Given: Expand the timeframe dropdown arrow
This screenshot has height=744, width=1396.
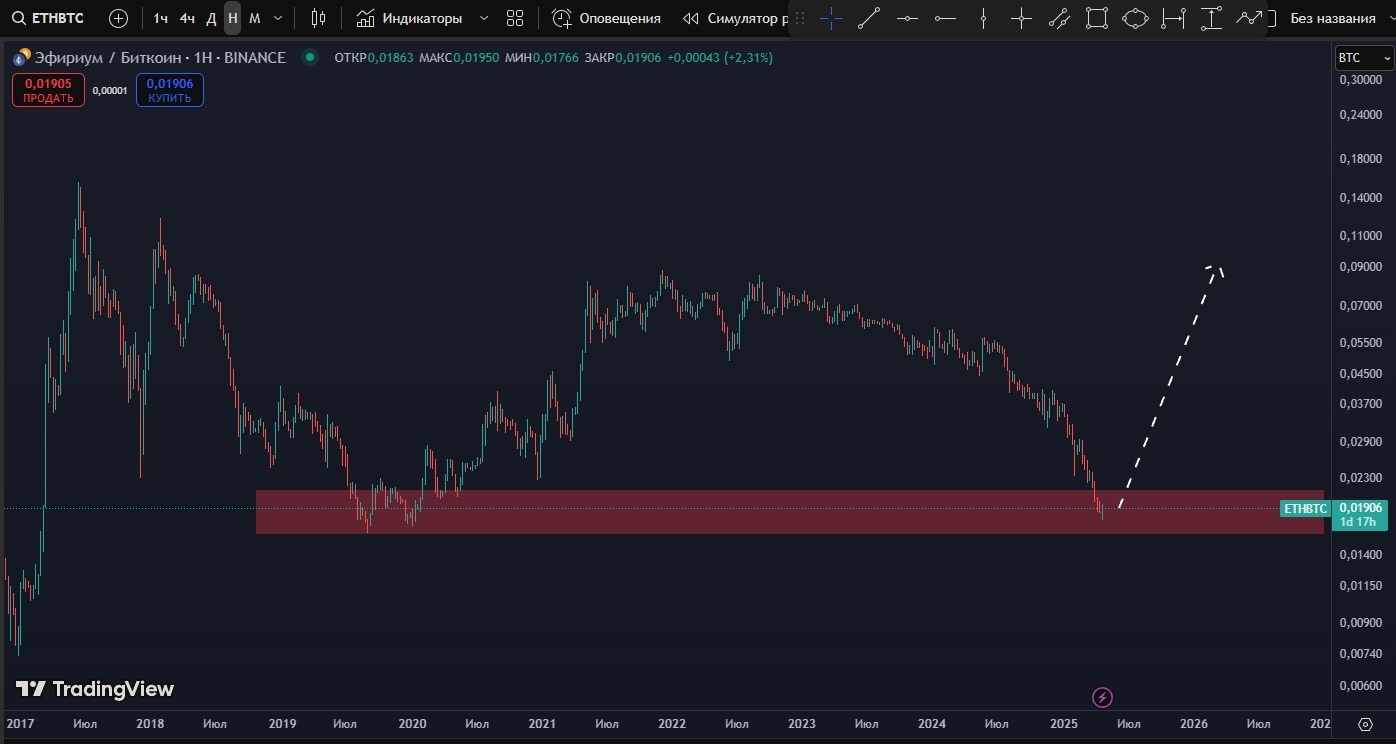Looking at the screenshot, I should click(277, 17).
